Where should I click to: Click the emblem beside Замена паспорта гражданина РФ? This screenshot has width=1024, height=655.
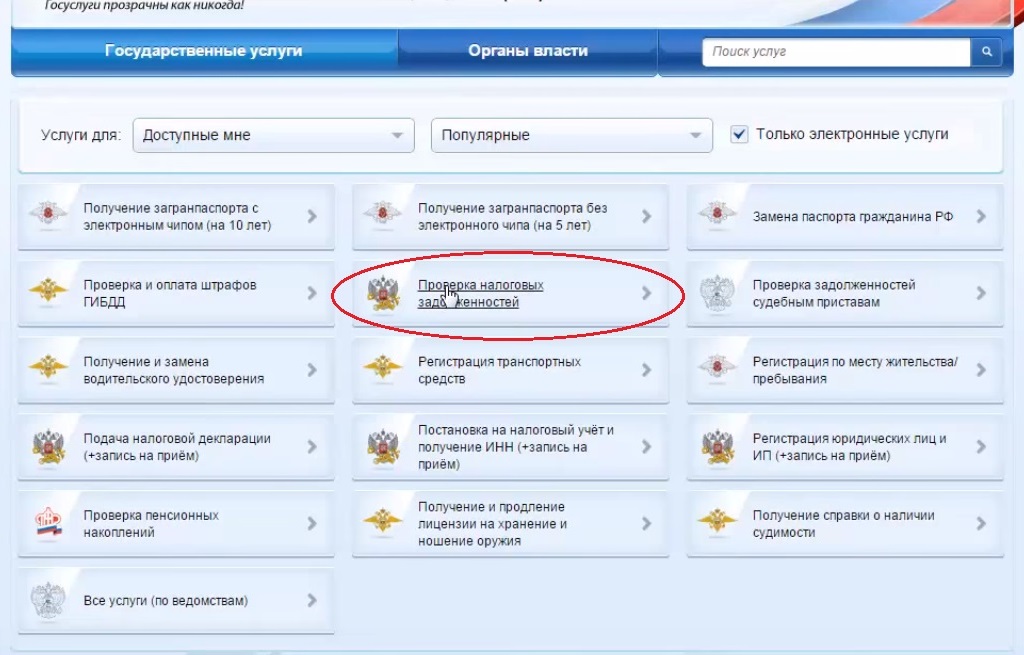point(717,214)
